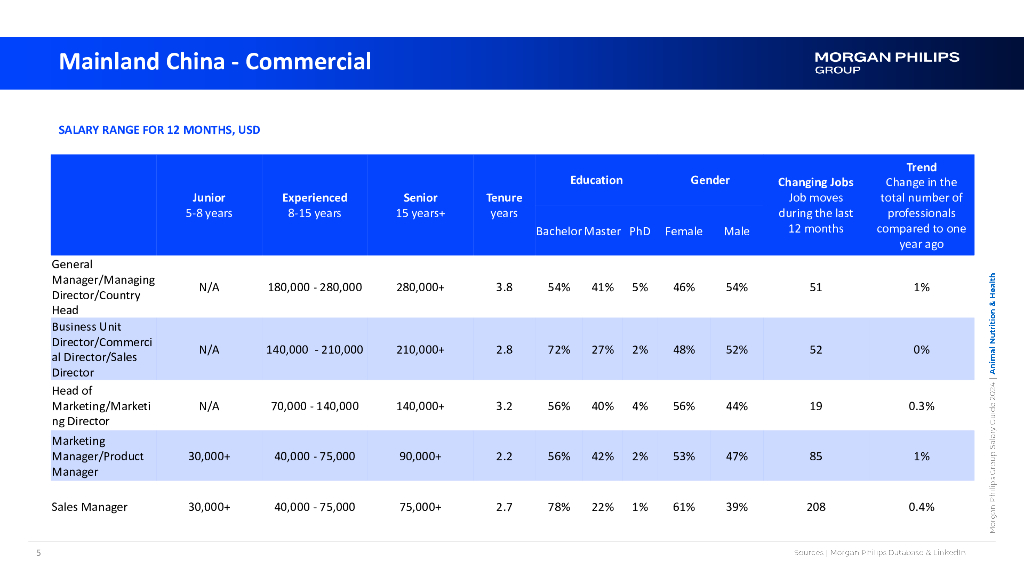This screenshot has width=1024, height=576.
Task: Select the 180,000 - 280,000 salary cell
Action: (314, 287)
